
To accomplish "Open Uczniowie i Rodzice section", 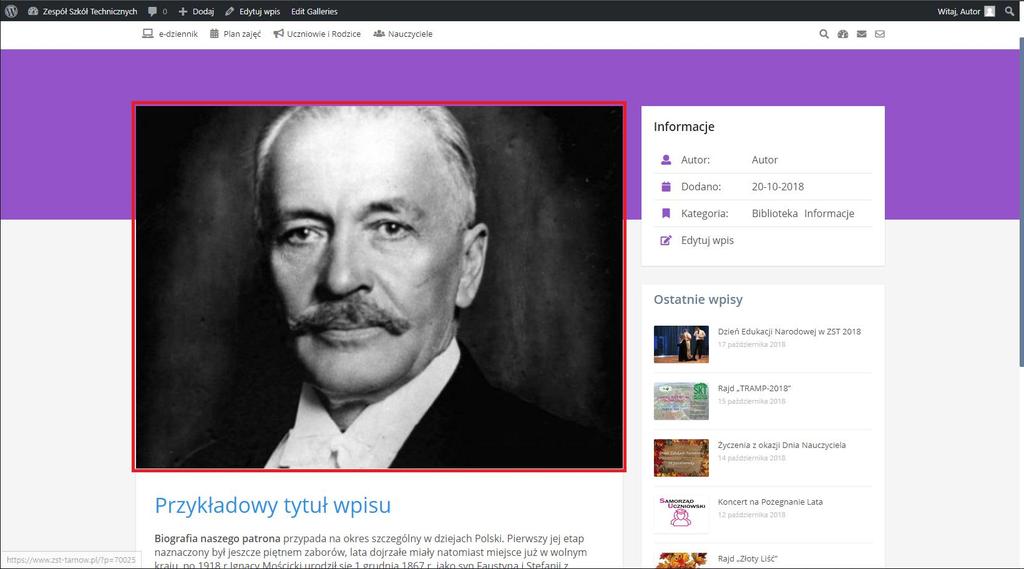I will tap(323, 34).
